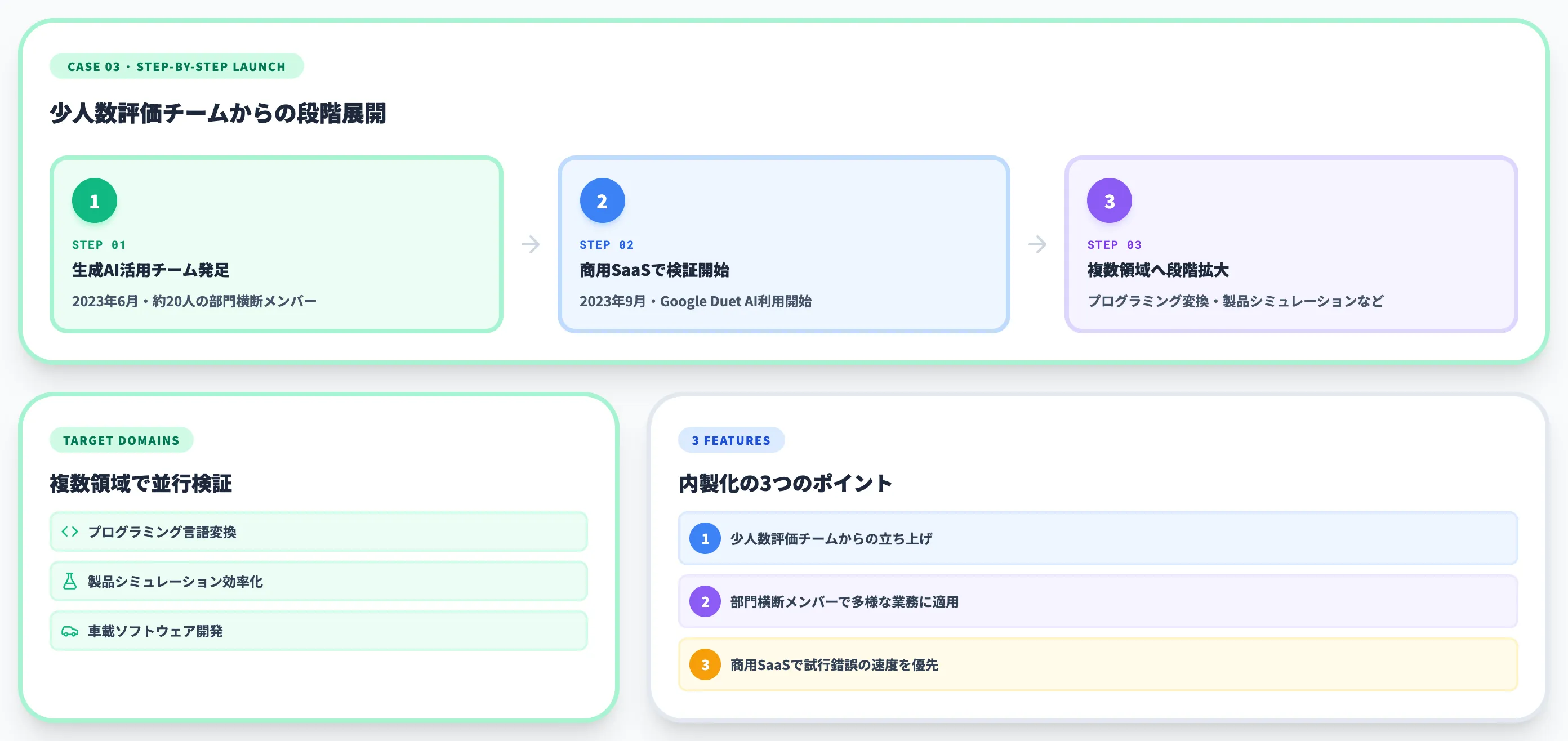The height and width of the screenshot is (741, 1568).
Task: Click purple number 2 badge beside 部門横断メンバーで多様な業務に適用
Action: 705,602
